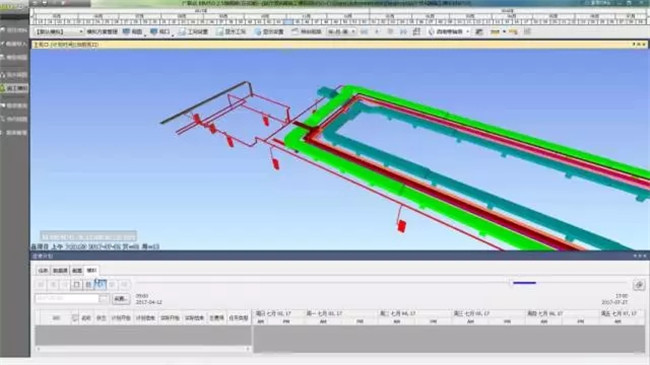Open the default simulation scheme dropdown
Image resolution: width=650 pixels, height=365 pixels.
pos(59,32)
